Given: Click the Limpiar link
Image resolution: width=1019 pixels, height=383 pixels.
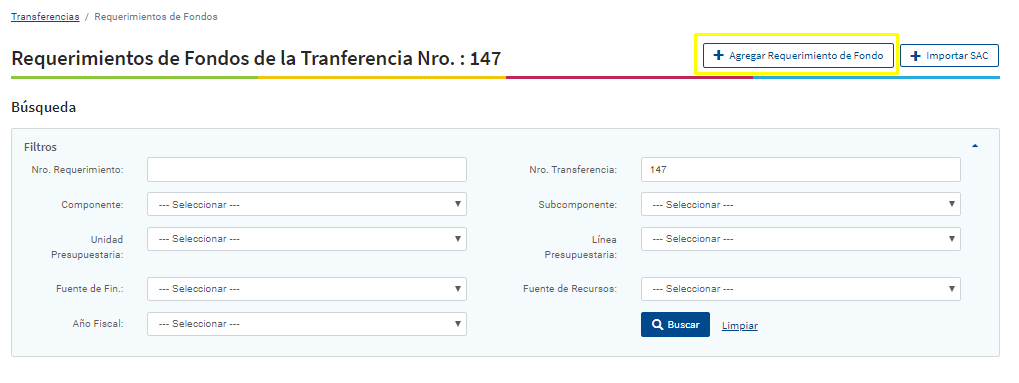Looking at the screenshot, I should 740,326.
